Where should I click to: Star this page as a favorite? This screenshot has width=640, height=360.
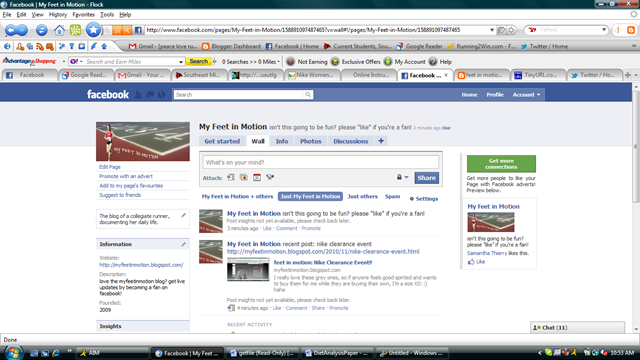(x=93, y=30)
